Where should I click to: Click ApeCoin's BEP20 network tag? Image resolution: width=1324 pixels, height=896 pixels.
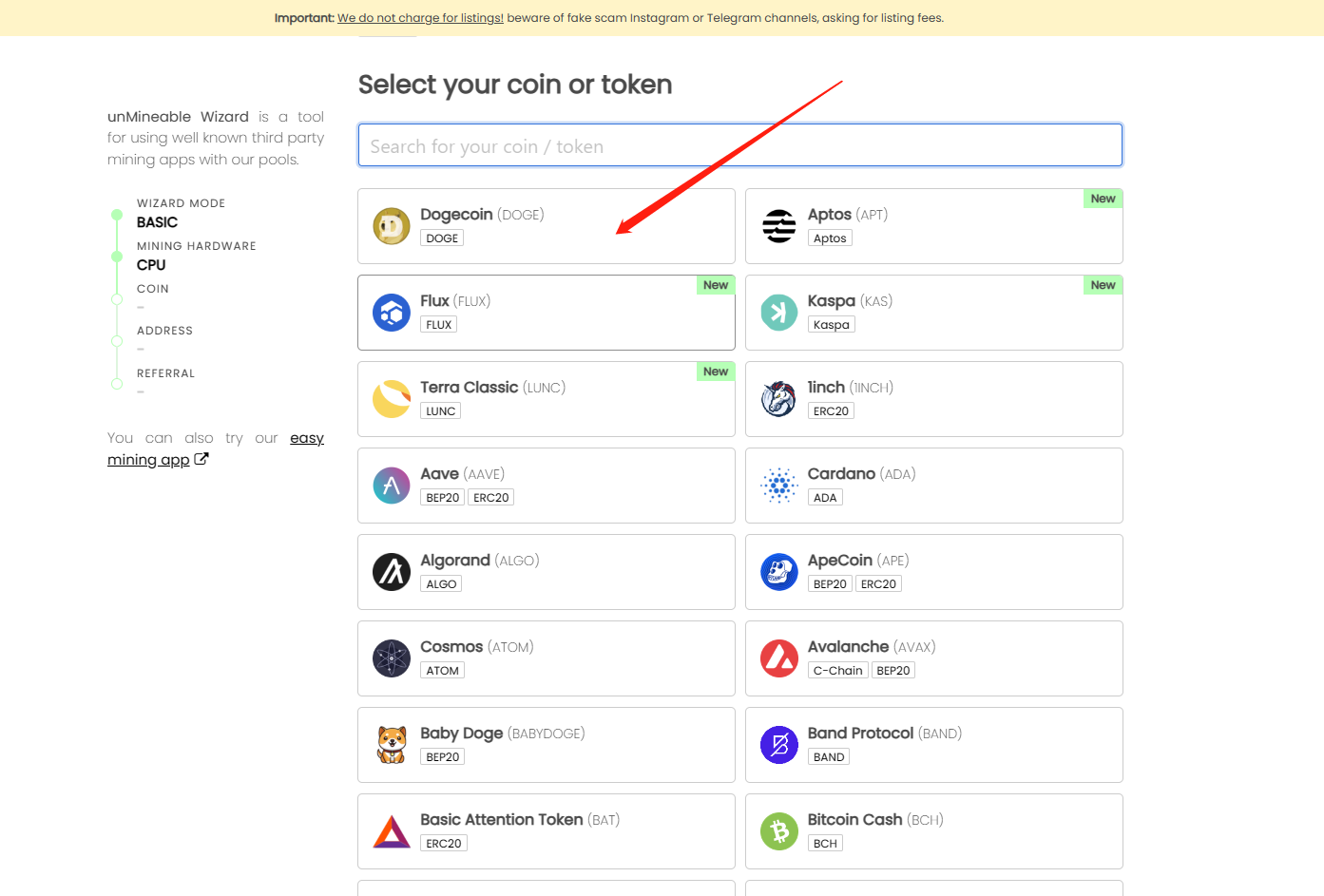[x=830, y=584]
